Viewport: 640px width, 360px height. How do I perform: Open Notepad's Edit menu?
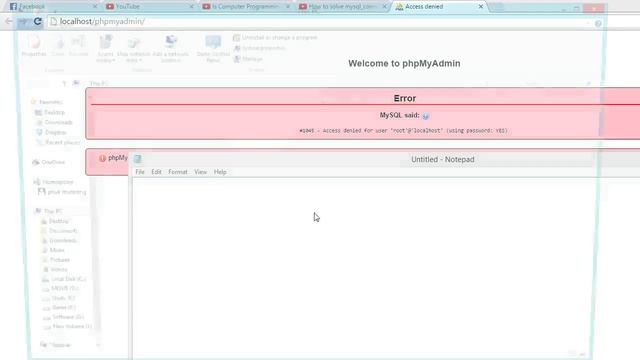(156, 172)
